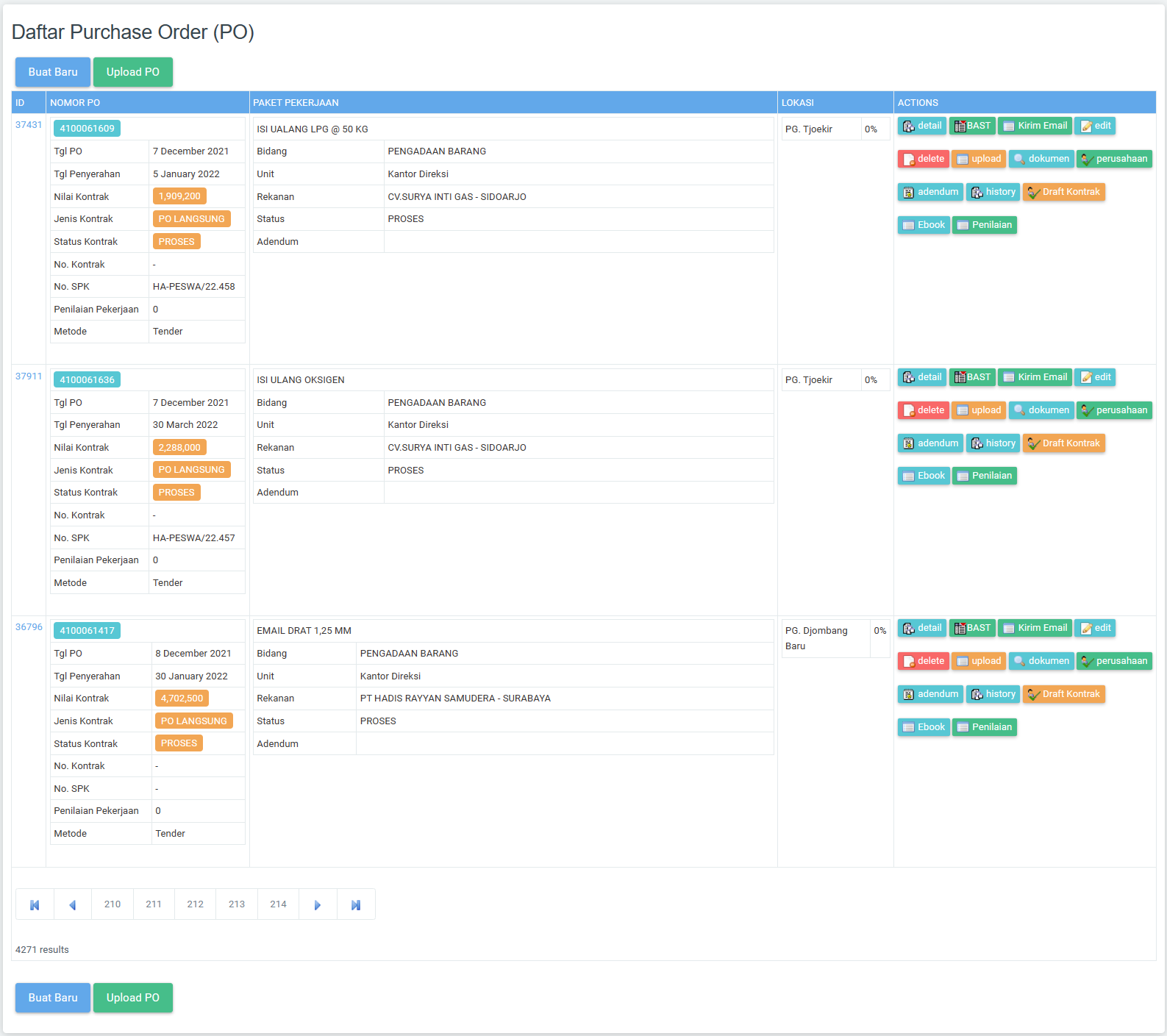Edit the PO 4100061636 entry
Image resolution: width=1167 pixels, height=1036 pixels.
(x=1095, y=377)
